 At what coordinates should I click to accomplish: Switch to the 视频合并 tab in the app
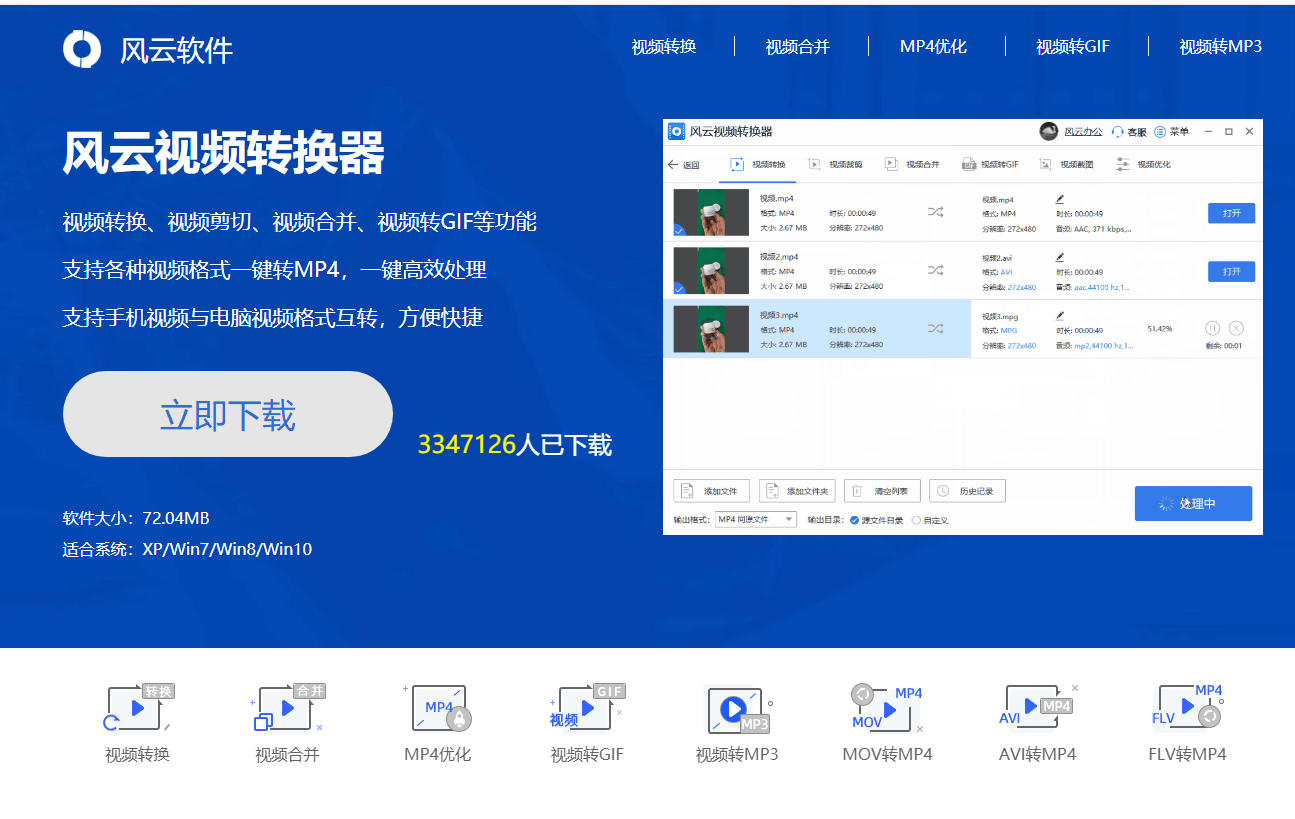[x=912, y=164]
